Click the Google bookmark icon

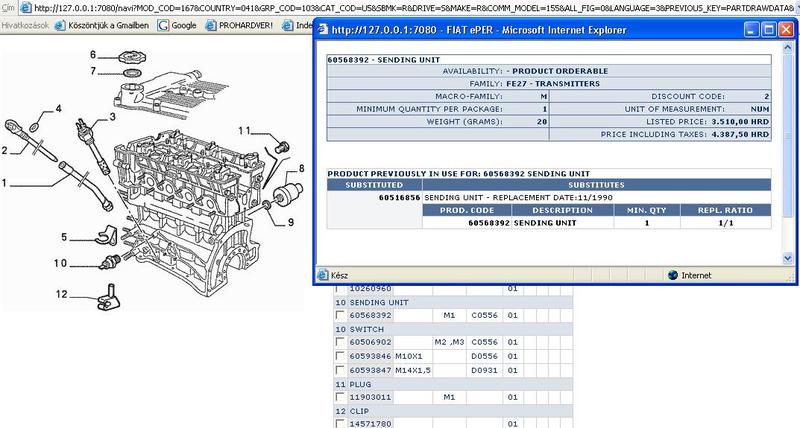(x=163, y=25)
